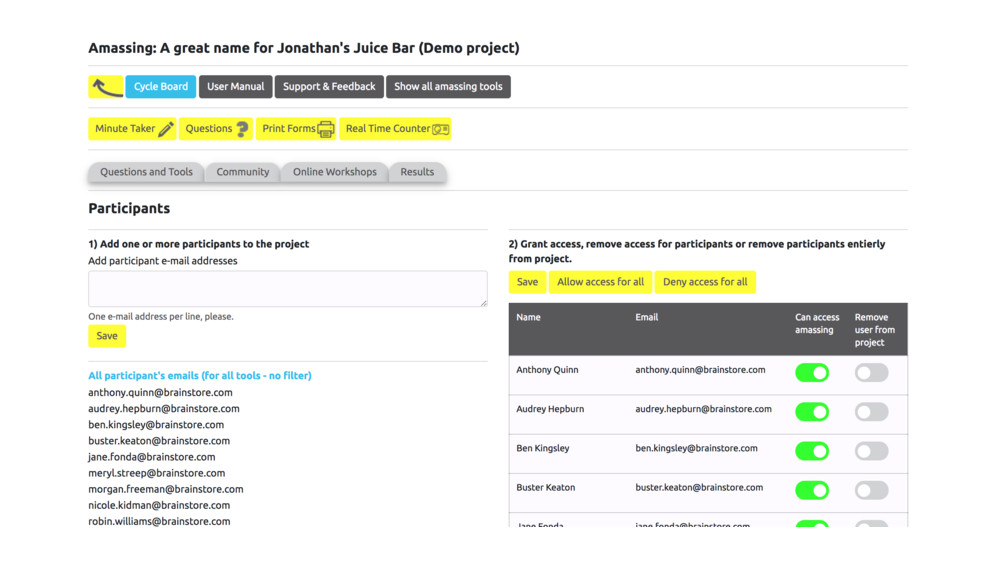
Task: Disable amassing access for Anthony Quinn
Action: pyautogui.click(x=812, y=373)
